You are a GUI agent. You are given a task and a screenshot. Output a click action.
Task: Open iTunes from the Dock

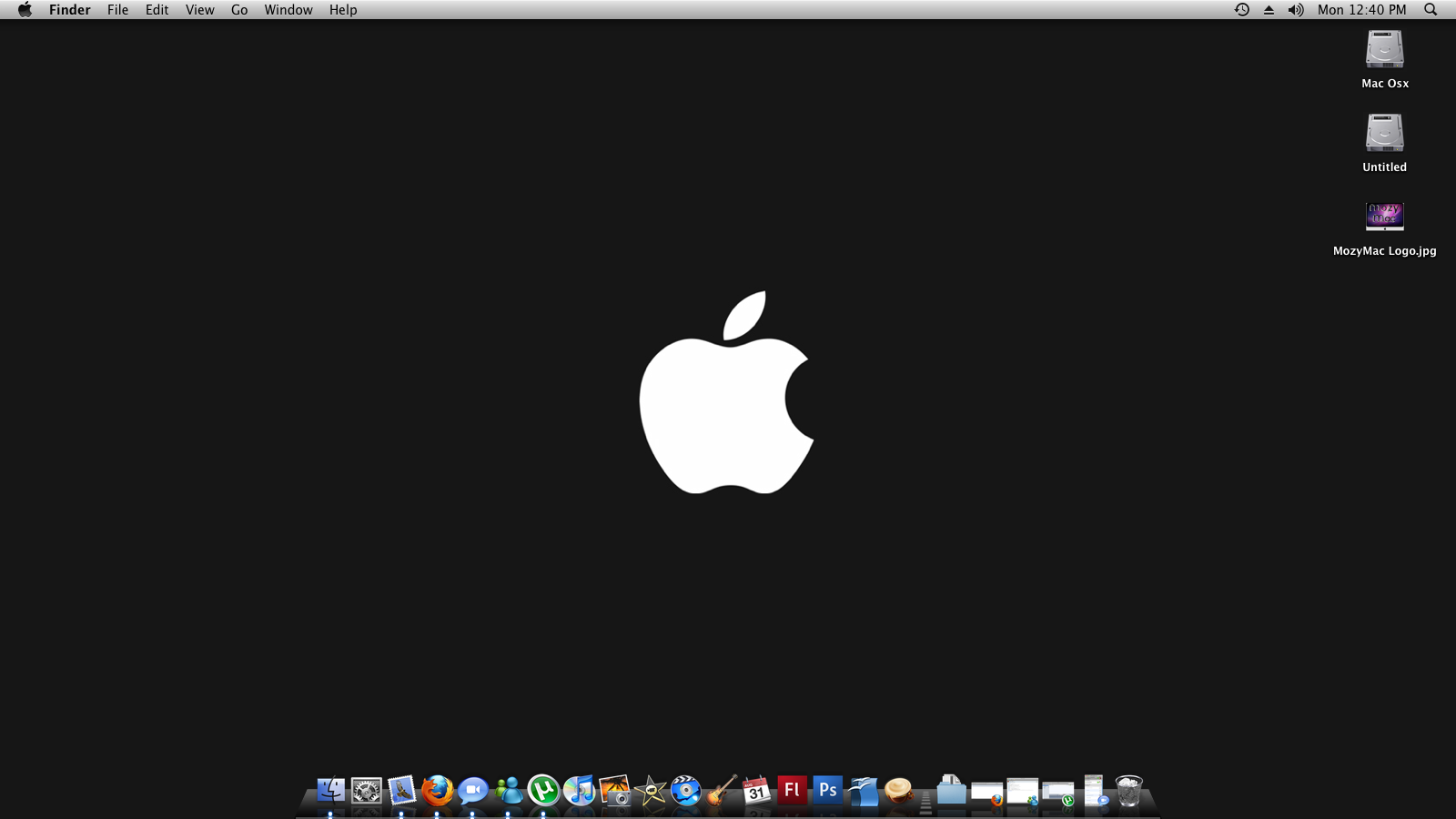[579, 790]
